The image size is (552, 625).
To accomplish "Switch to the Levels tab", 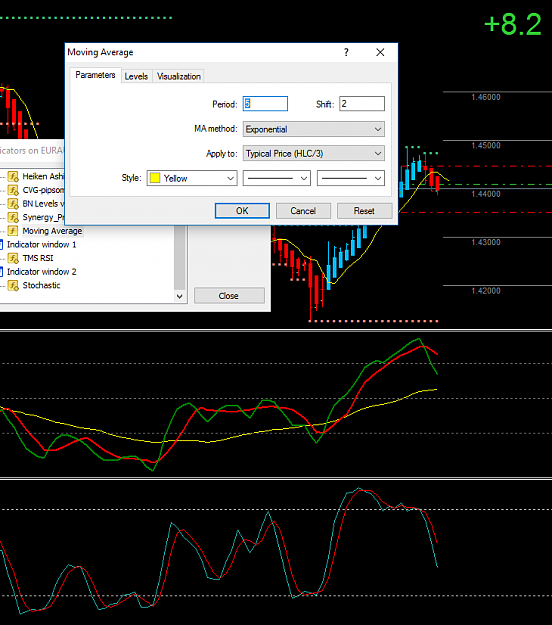I will [136, 76].
